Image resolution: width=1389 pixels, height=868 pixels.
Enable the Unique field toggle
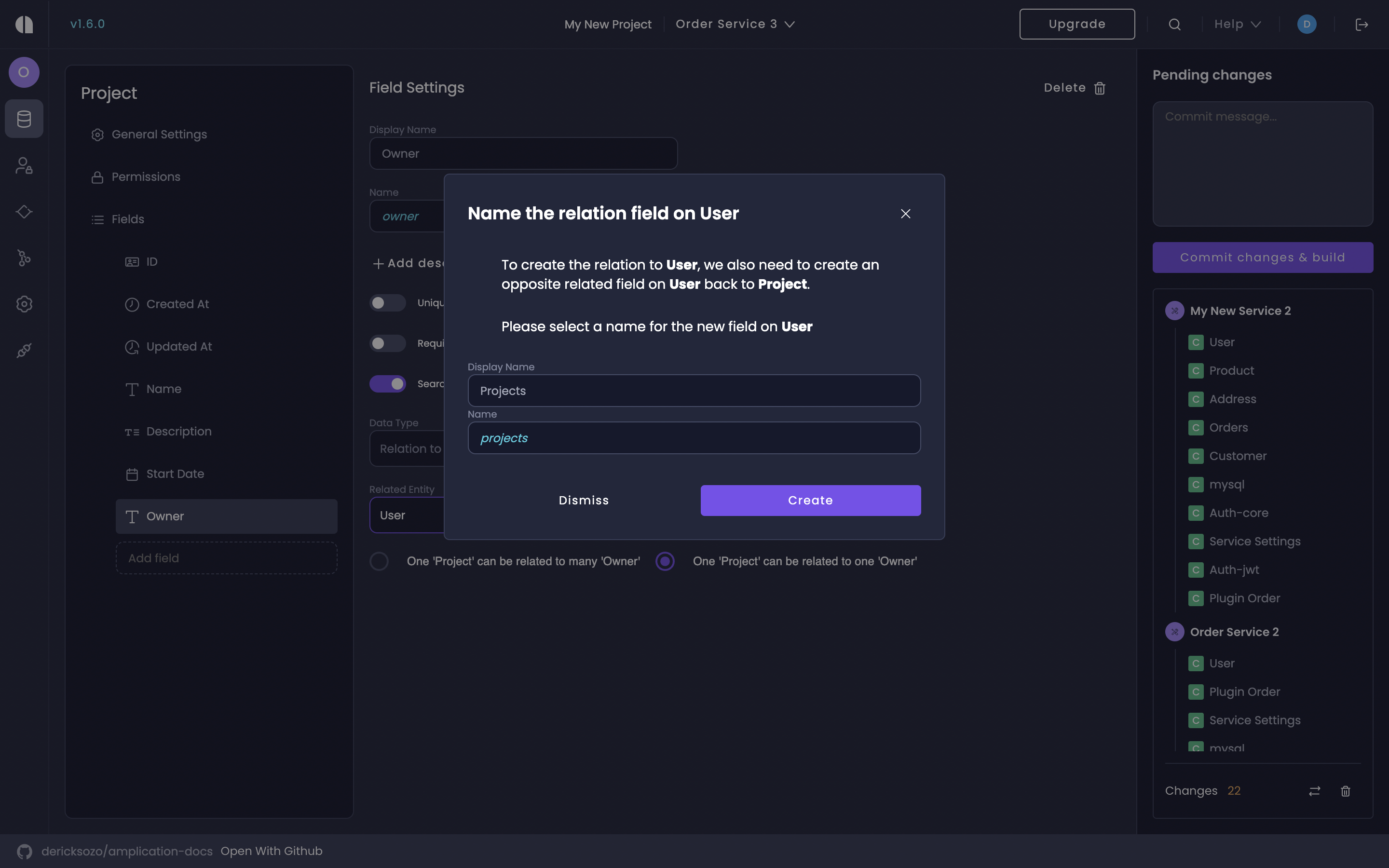[x=387, y=302]
